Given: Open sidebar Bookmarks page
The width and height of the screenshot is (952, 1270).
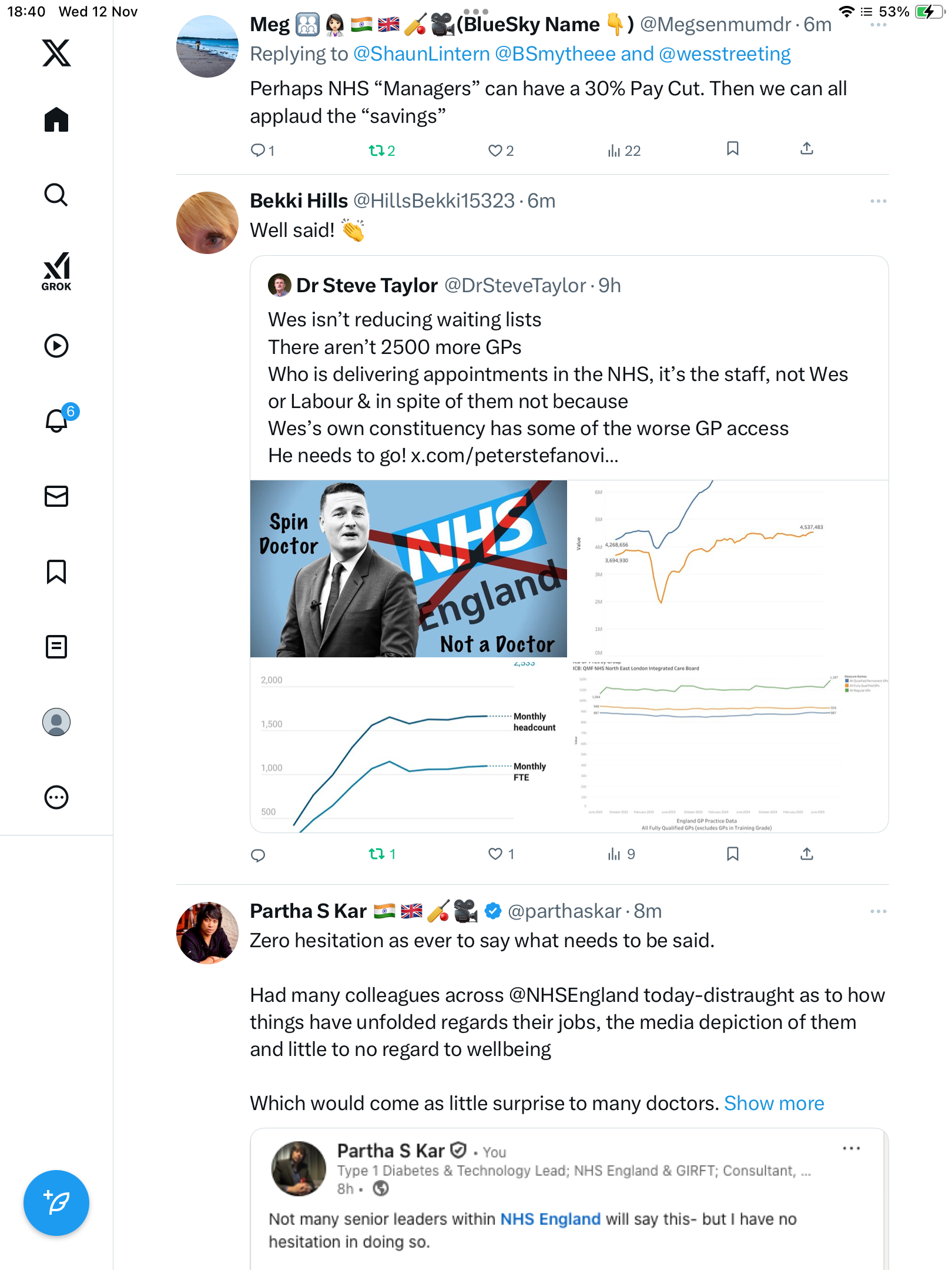Looking at the screenshot, I should 56,571.
